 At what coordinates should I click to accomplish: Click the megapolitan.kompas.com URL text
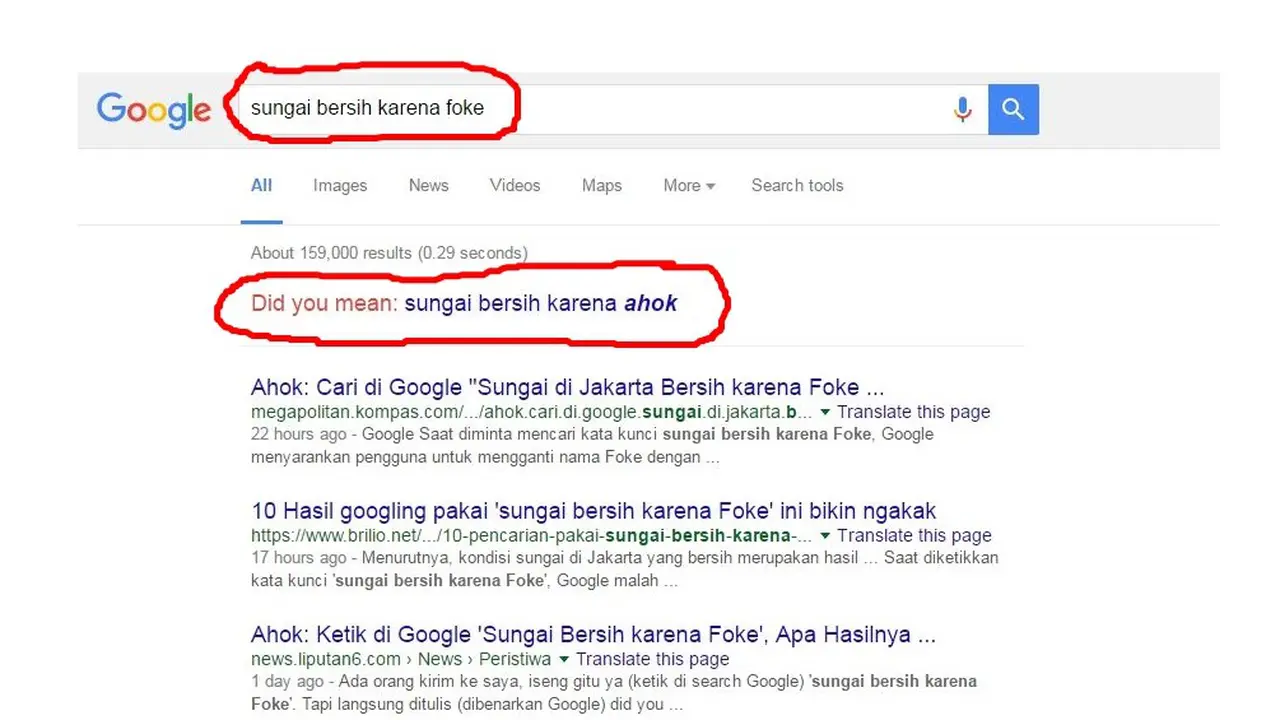(532, 412)
